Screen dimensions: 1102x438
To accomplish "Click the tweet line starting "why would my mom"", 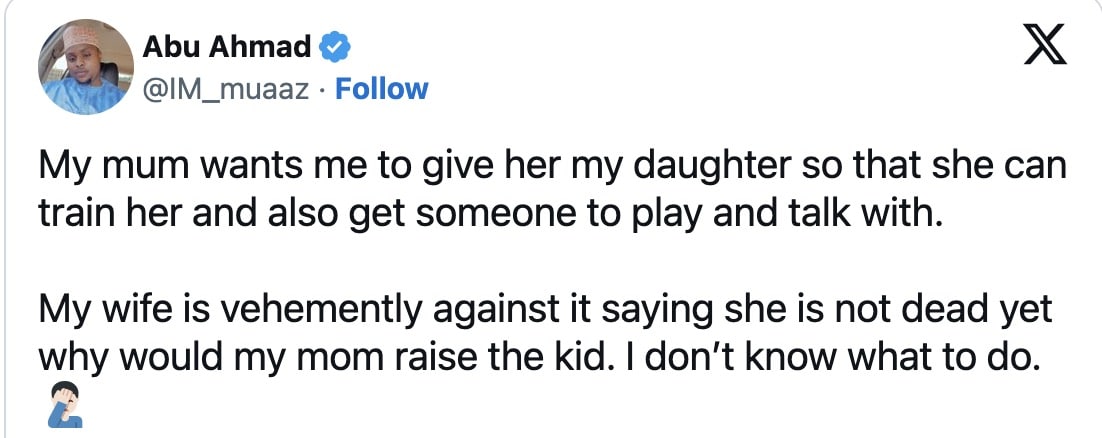I will (x=540, y=358).
